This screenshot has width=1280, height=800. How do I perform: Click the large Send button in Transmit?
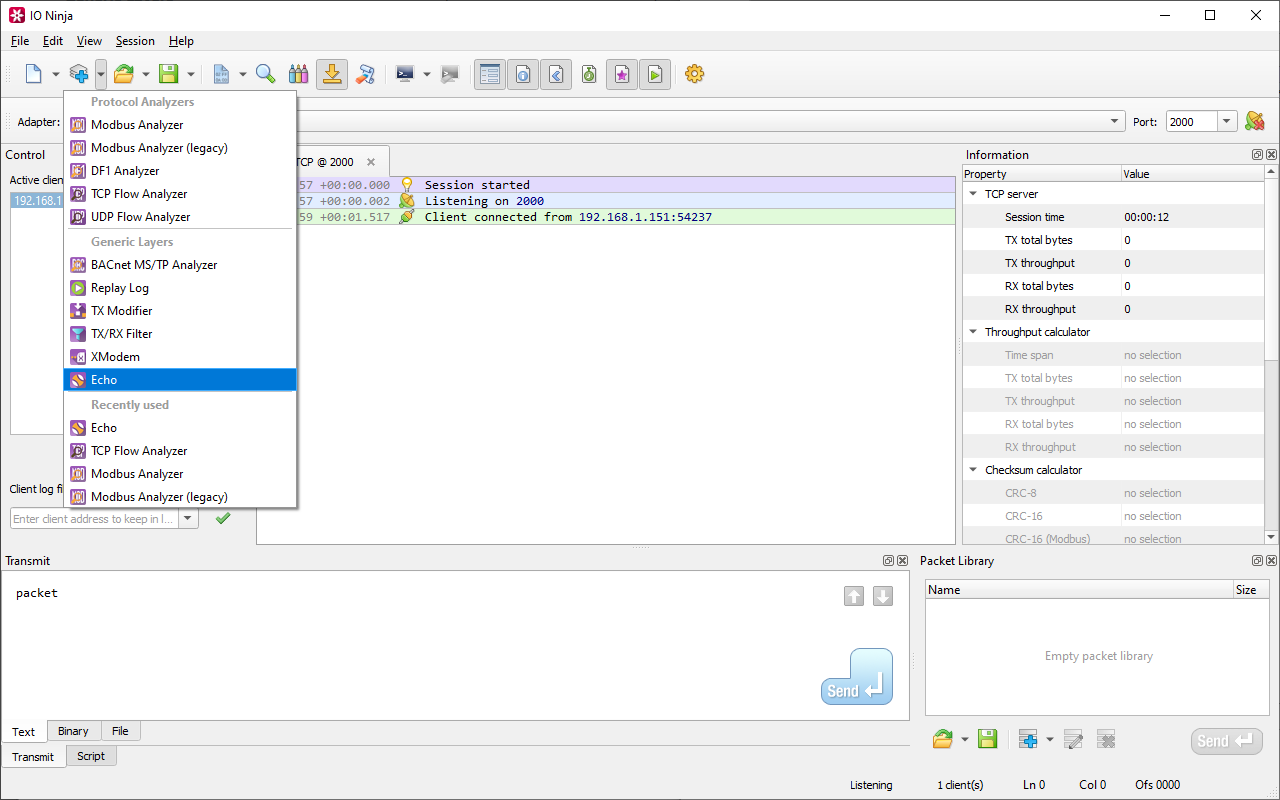[x=857, y=677]
